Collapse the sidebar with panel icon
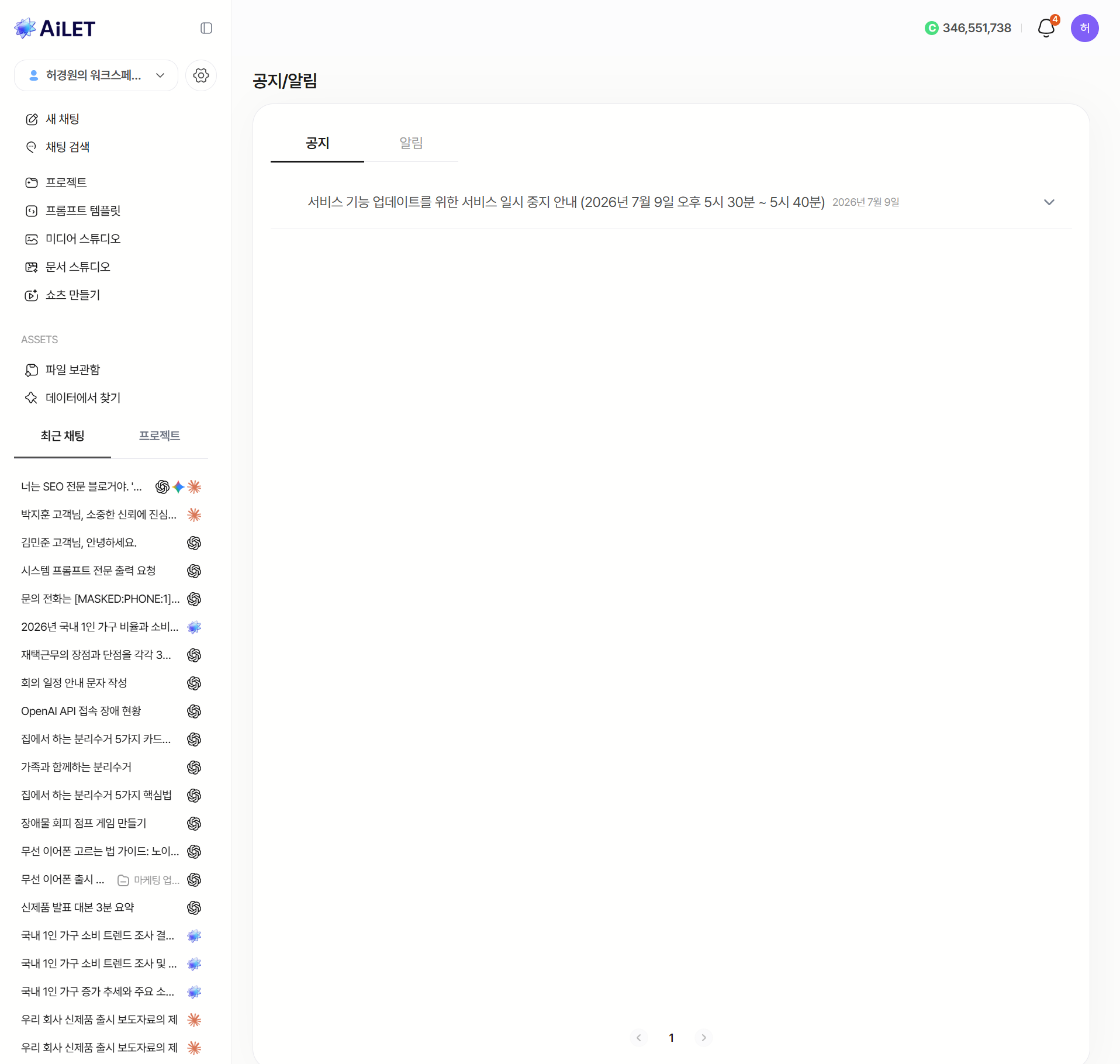The image size is (1120, 1064). [206, 28]
